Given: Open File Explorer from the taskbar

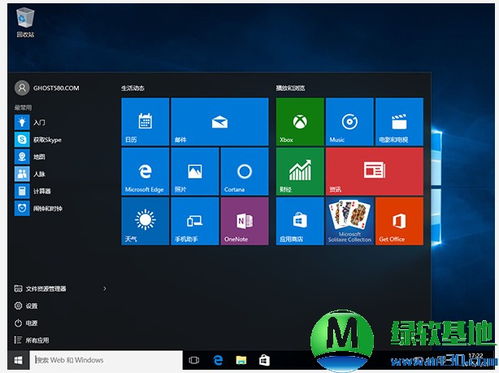Looking at the screenshot, I should (241, 360).
